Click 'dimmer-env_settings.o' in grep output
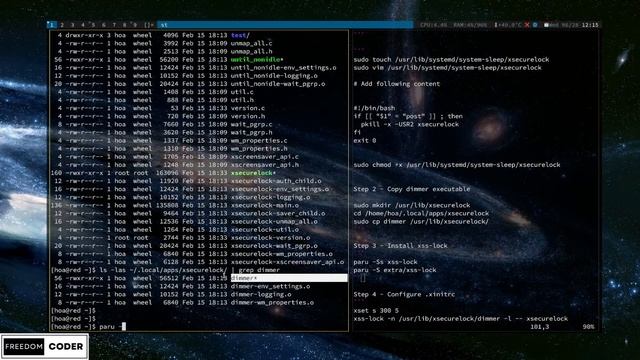This screenshot has height=360, width=640. [x=270, y=287]
